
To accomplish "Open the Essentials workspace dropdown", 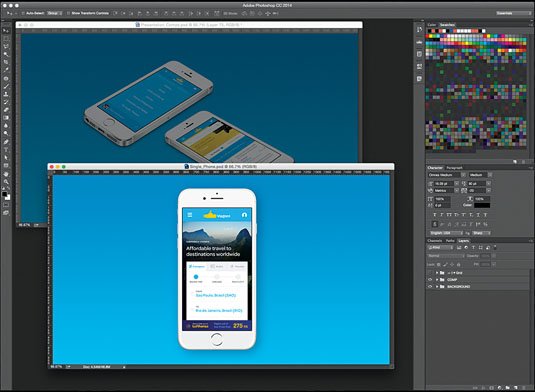I will (x=514, y=13).
